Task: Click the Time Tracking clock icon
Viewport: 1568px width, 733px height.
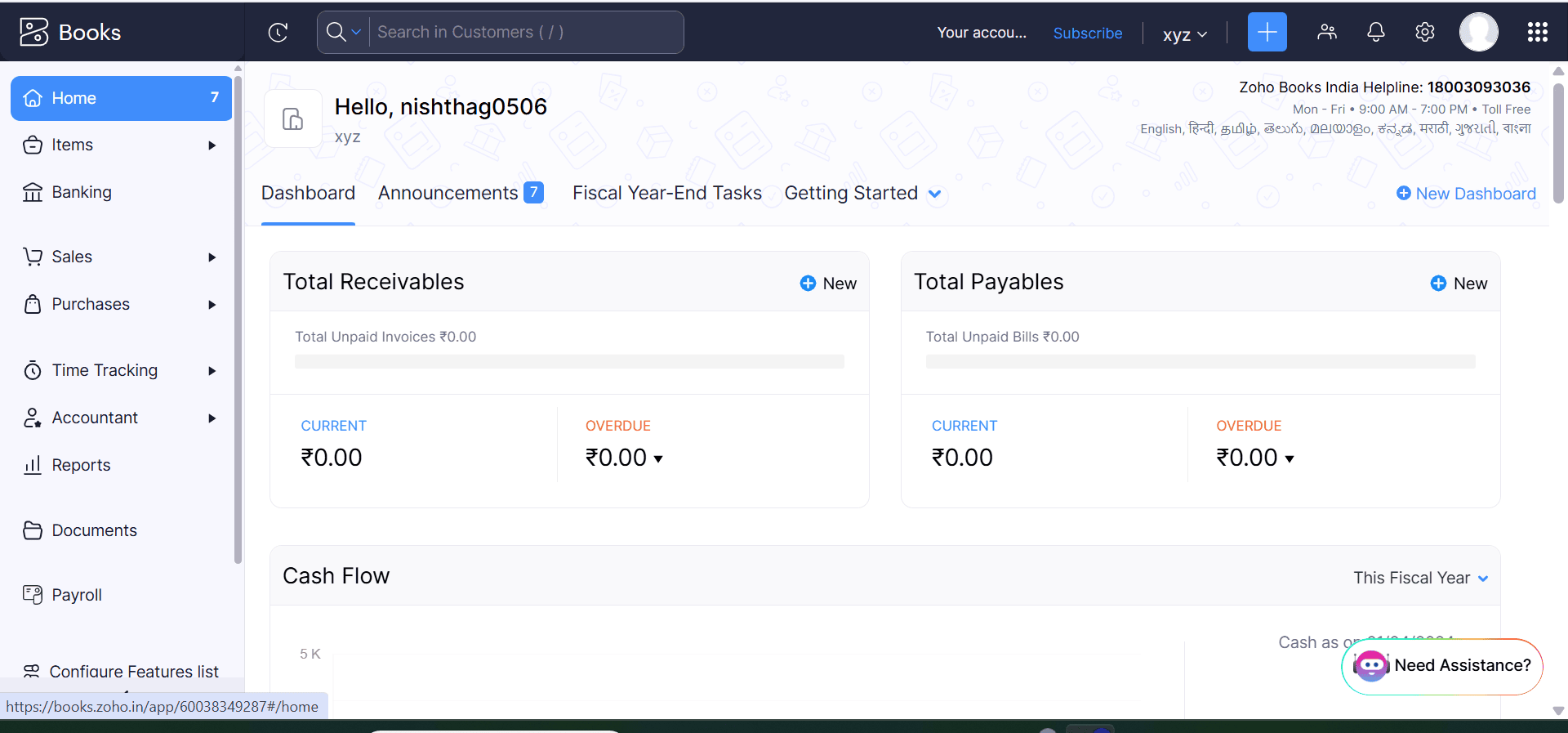Action: (x=33, y=370)
